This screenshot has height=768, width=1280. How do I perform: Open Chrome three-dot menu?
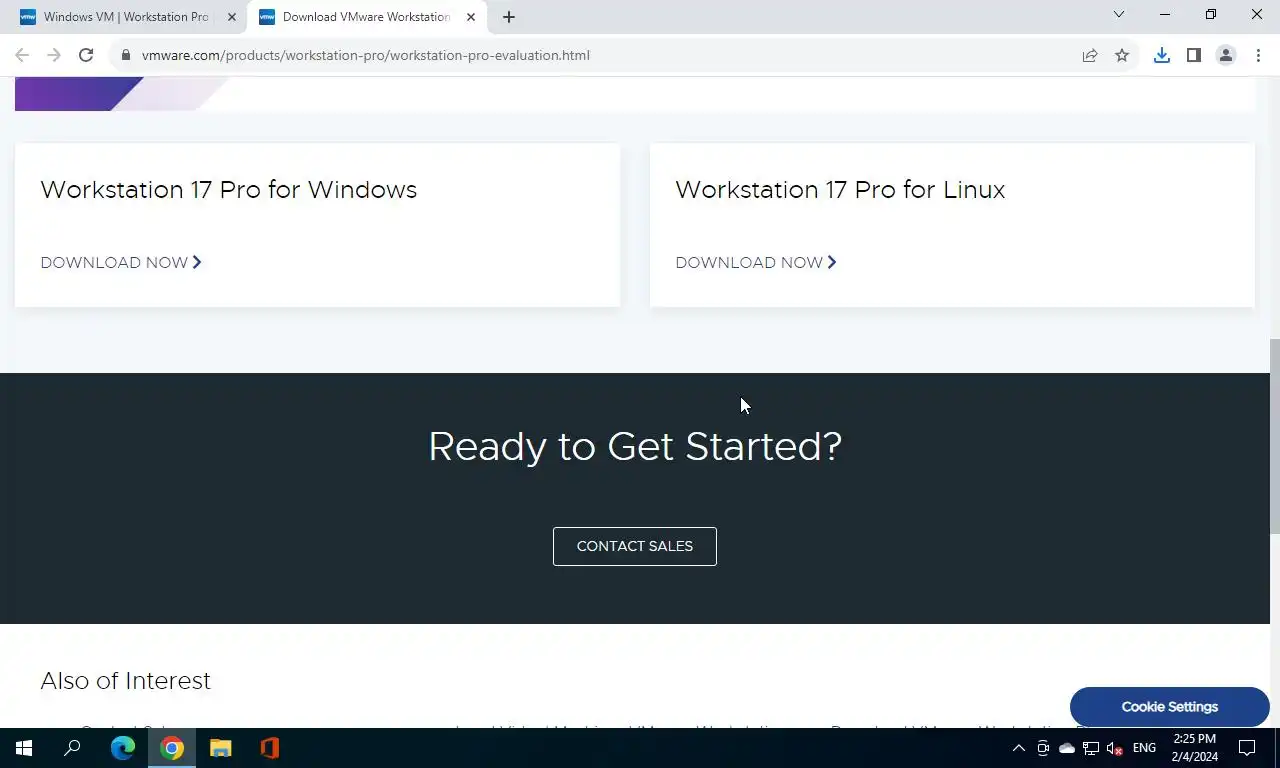[1258, 55]
